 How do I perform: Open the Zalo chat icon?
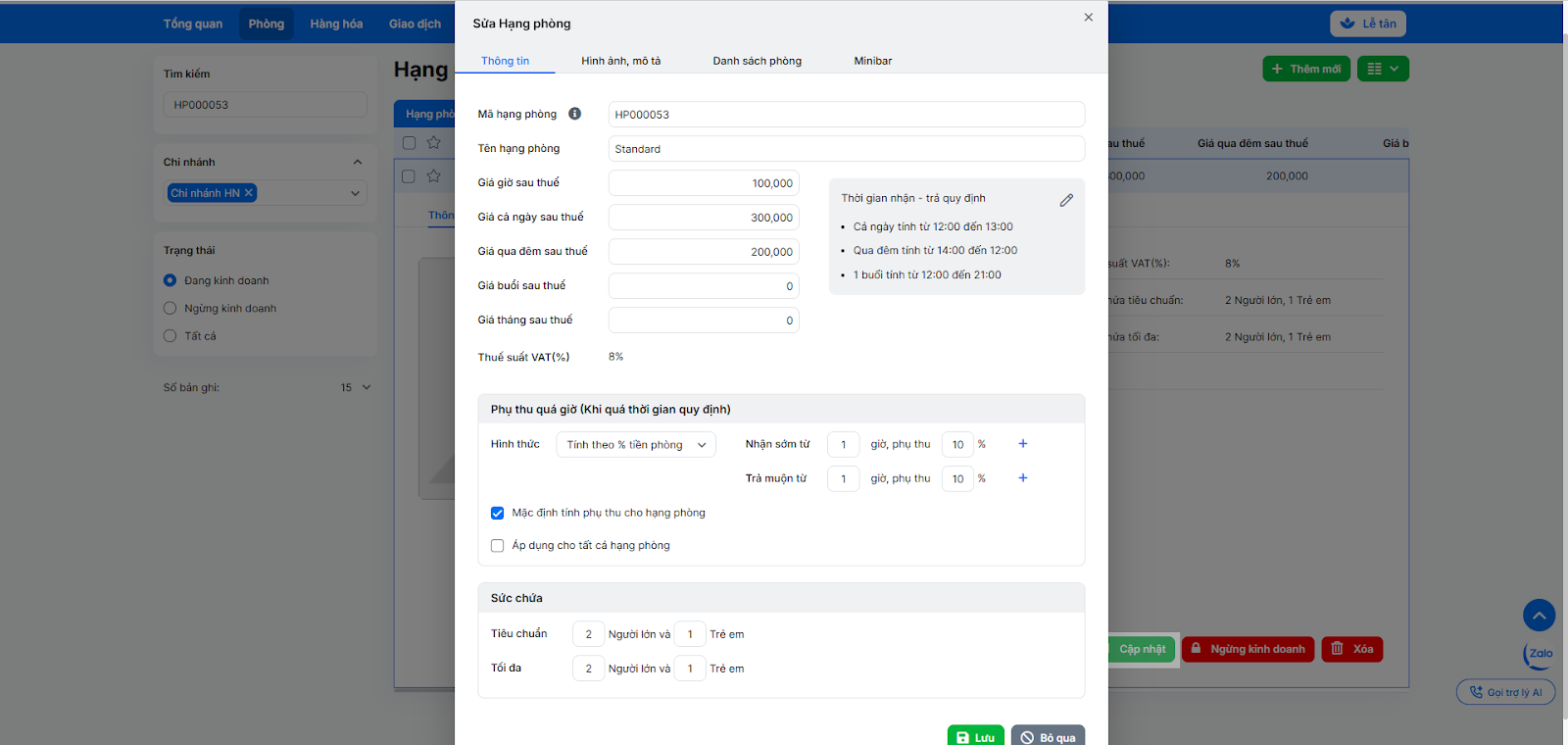click(x=1539, y=654)
